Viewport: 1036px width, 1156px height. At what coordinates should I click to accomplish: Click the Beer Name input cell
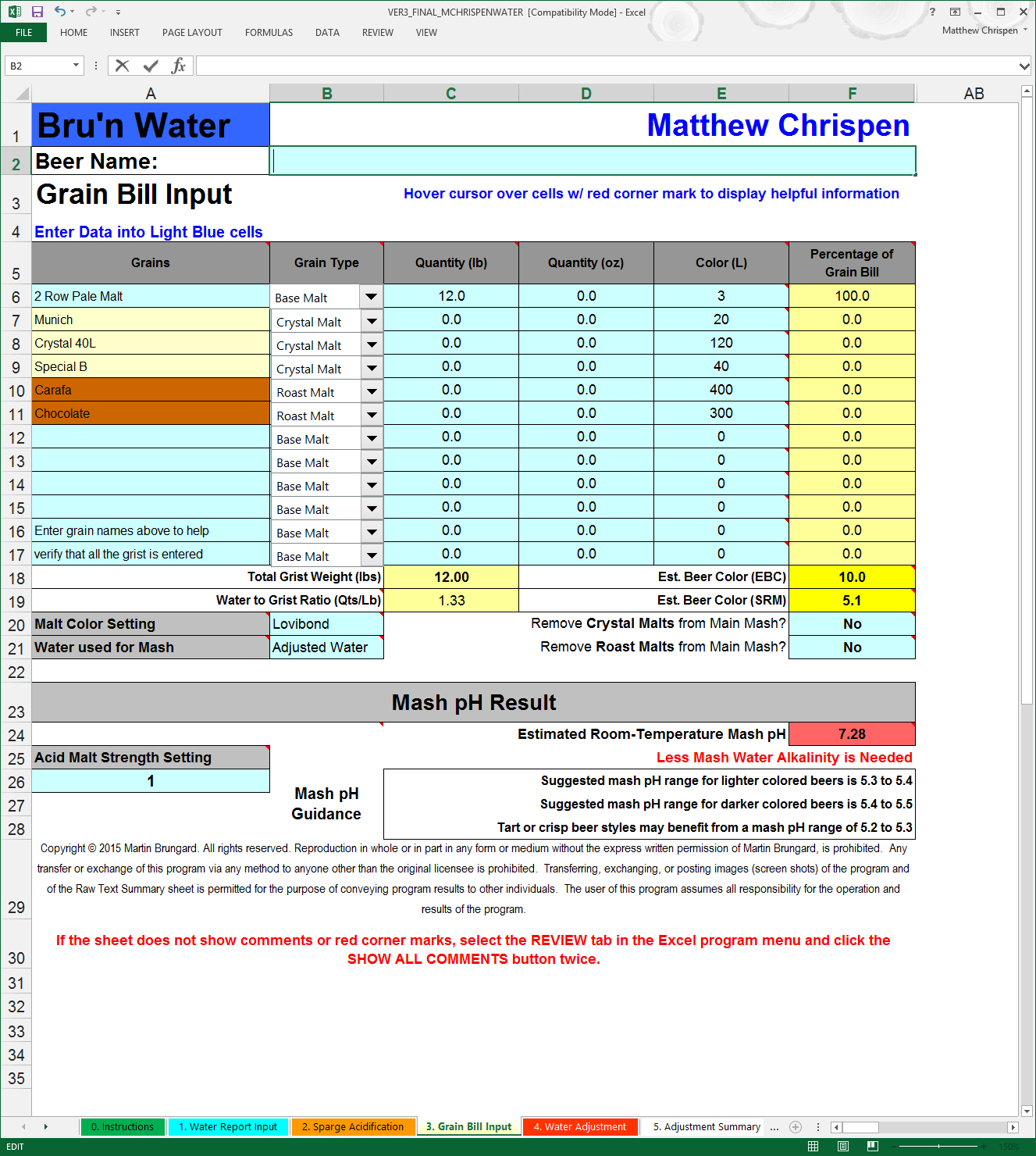pyautogui.click(x=592, y=160)
